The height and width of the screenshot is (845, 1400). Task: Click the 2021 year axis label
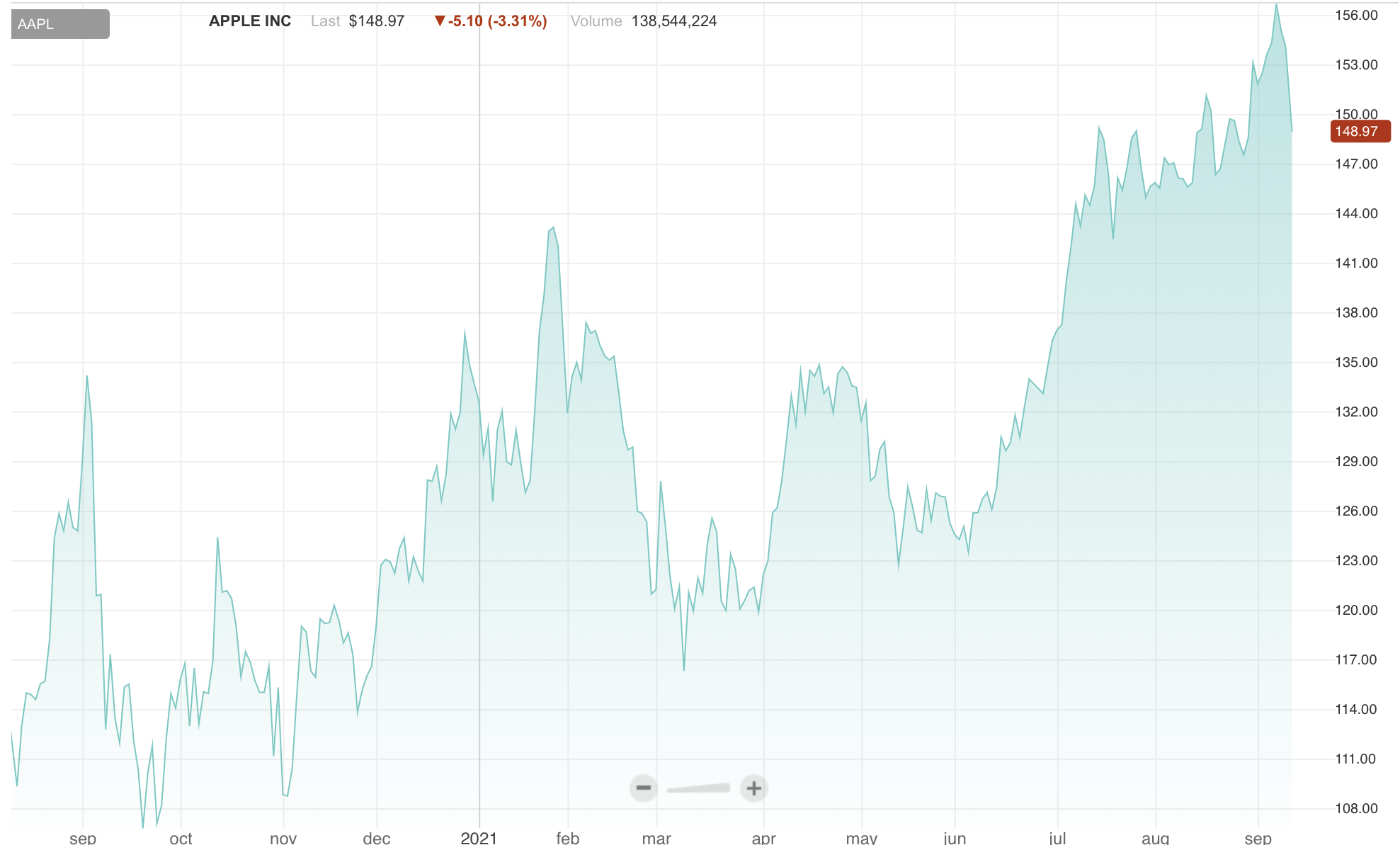pyautogui.click(x=479, y=838)
